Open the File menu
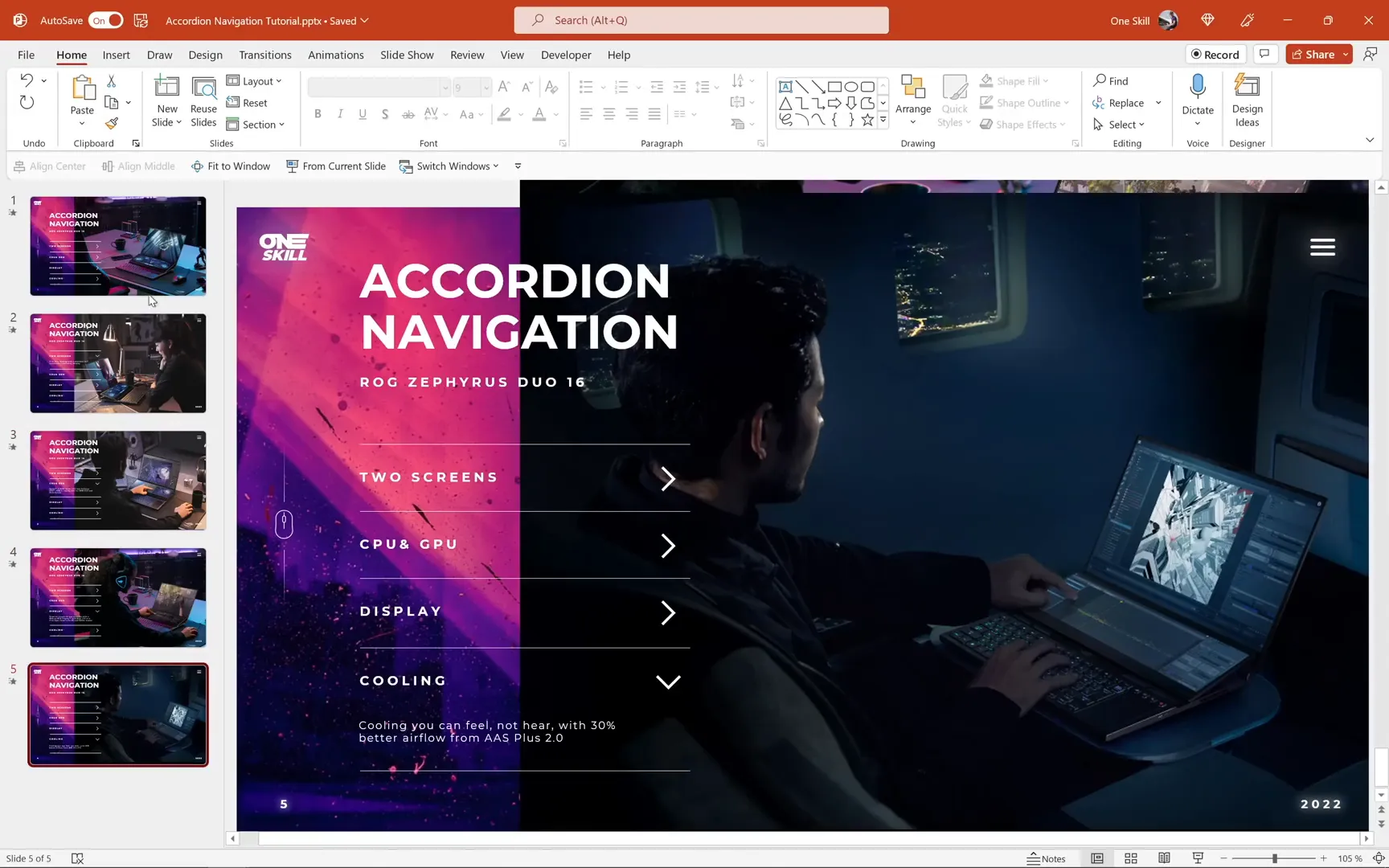 (26, 55)
